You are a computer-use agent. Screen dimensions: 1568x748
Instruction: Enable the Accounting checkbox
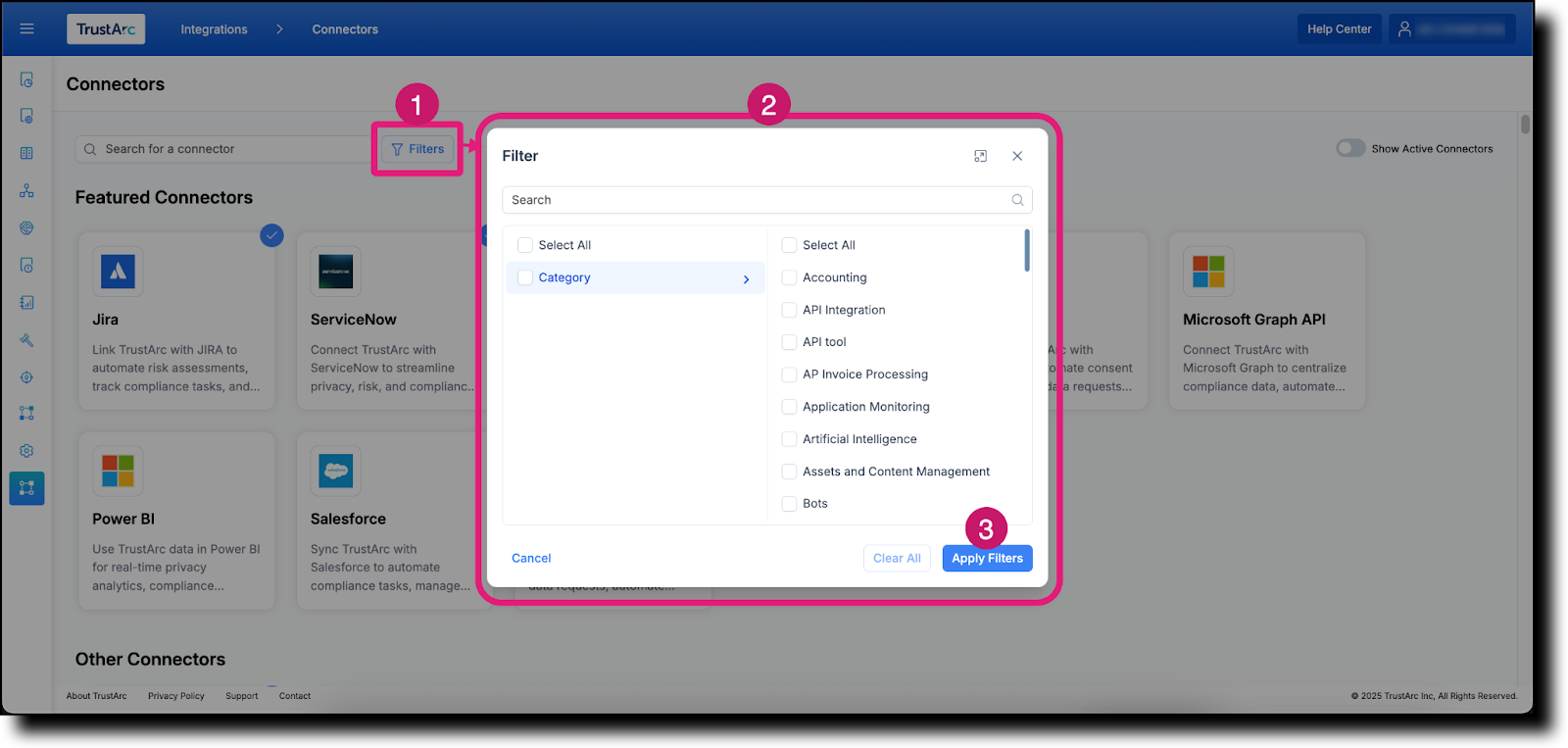click(x=789, y=277)
